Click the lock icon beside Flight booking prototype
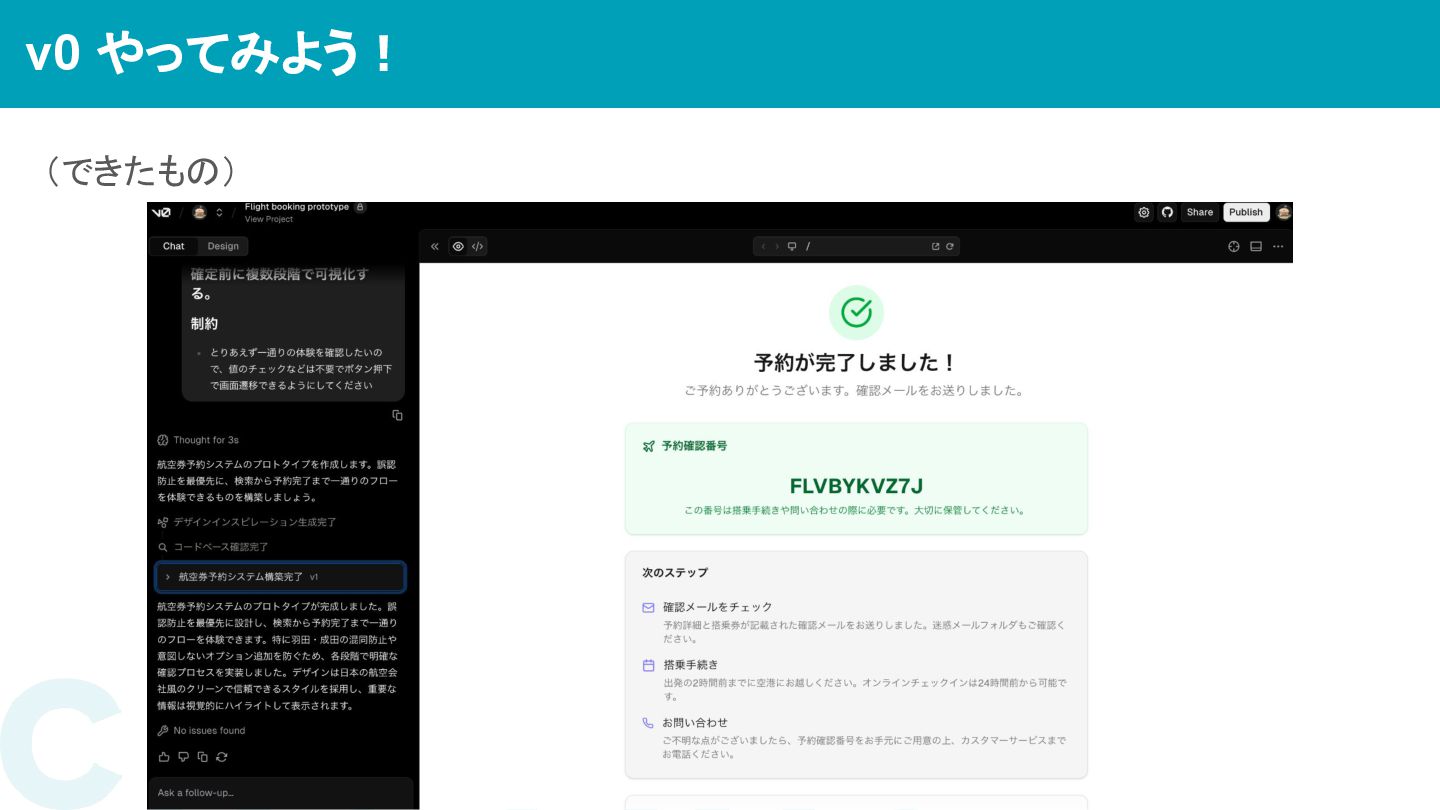Screen dimensions: 1440x810 pos(360,207)
